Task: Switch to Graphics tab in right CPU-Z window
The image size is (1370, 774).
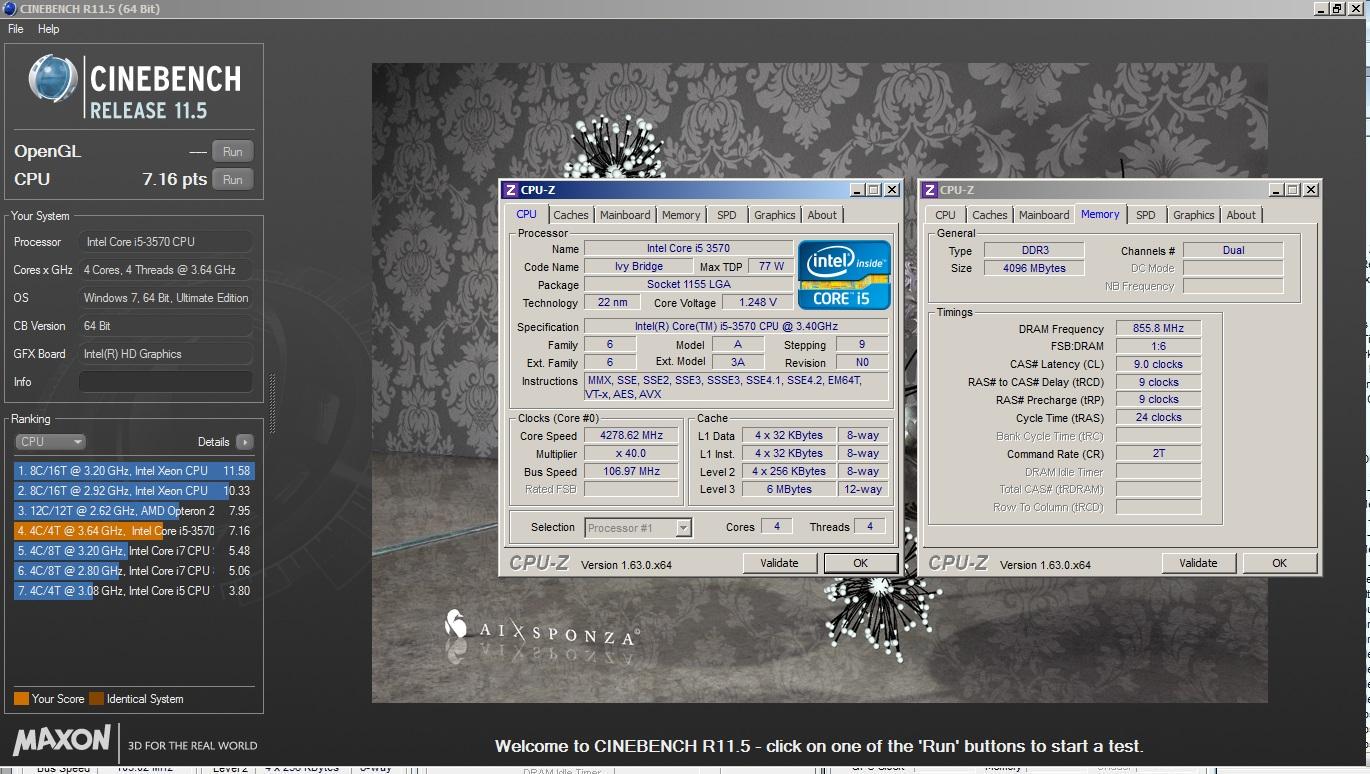Action: (1194, 215)
